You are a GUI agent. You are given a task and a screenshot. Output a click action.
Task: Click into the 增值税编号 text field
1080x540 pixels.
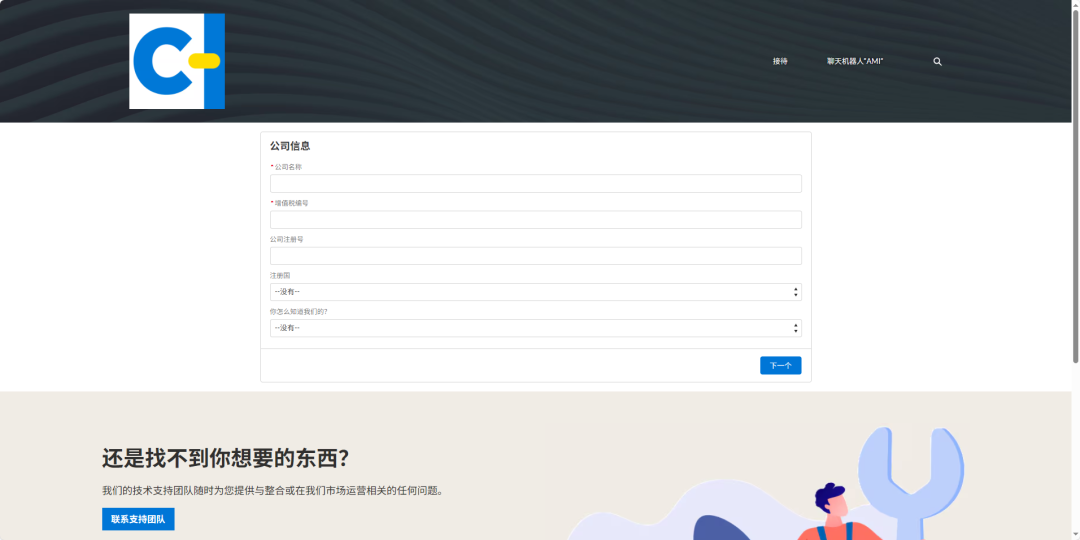tap(535, 220)
